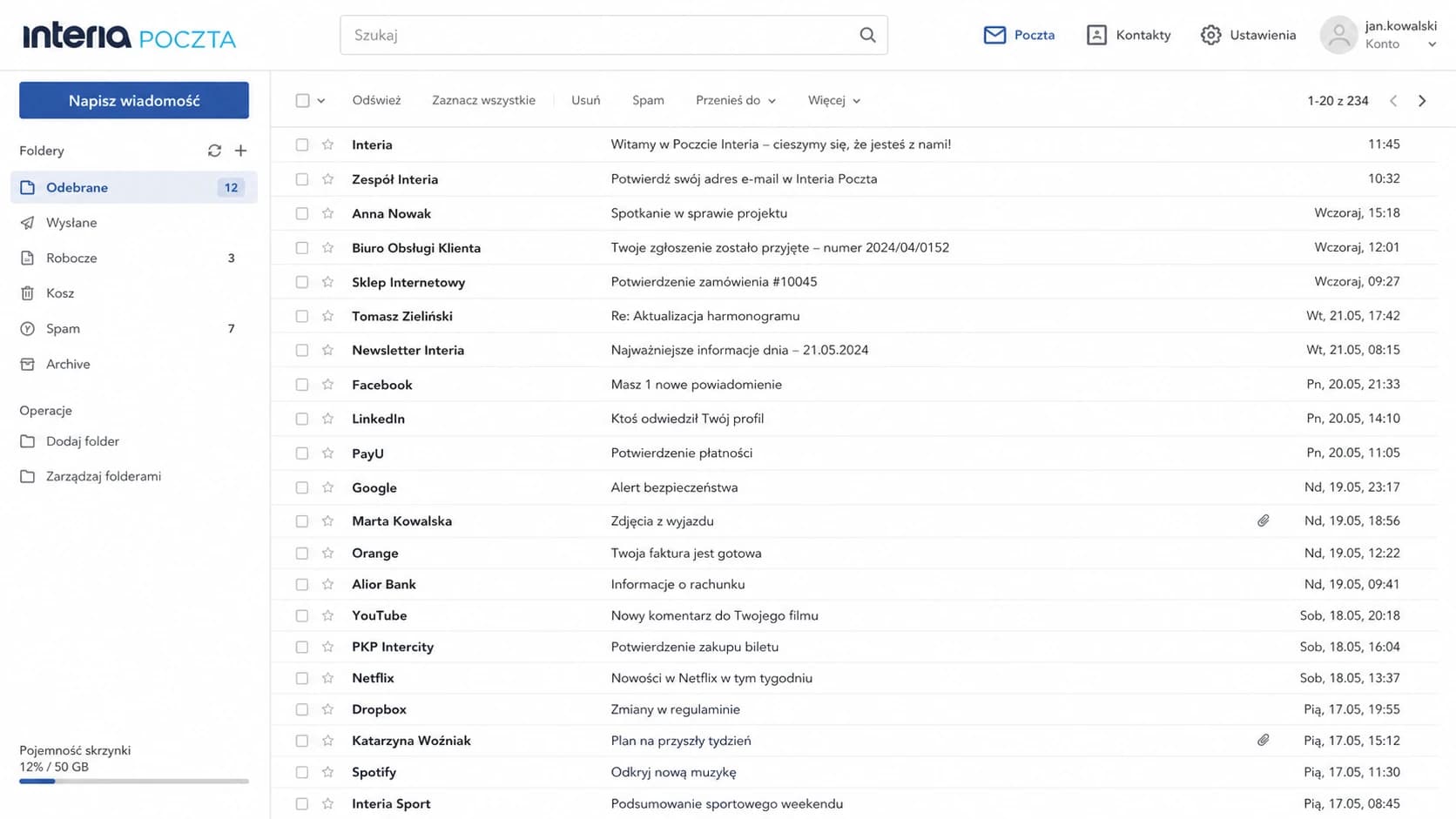Screen dimensions: 1456x819
Task: Star the PayU message
Action: [327, 453]
